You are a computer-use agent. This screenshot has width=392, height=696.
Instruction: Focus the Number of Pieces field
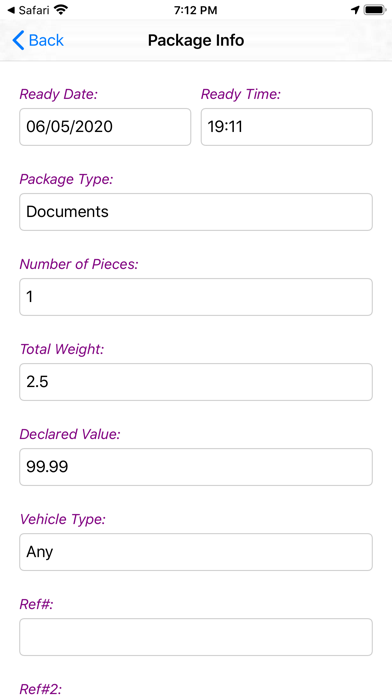point(196,297)
